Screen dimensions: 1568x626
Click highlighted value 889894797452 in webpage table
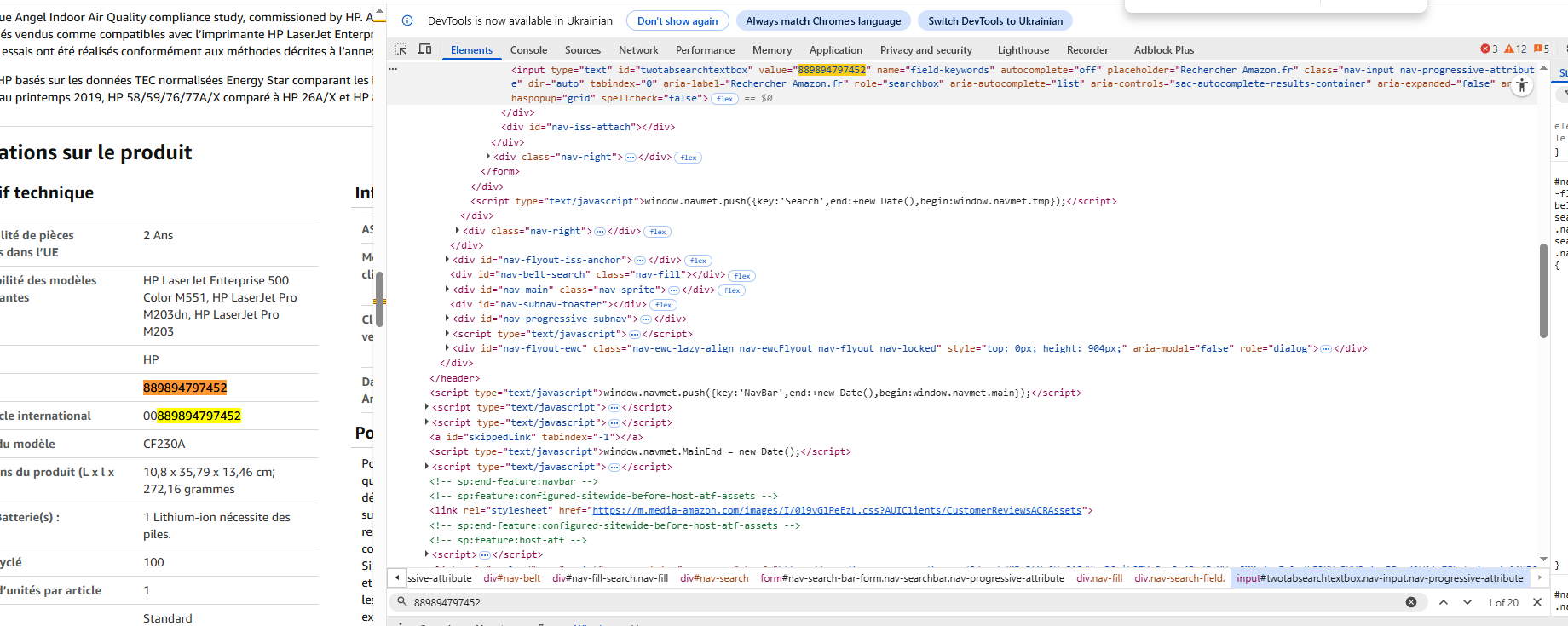pos(185,388)
